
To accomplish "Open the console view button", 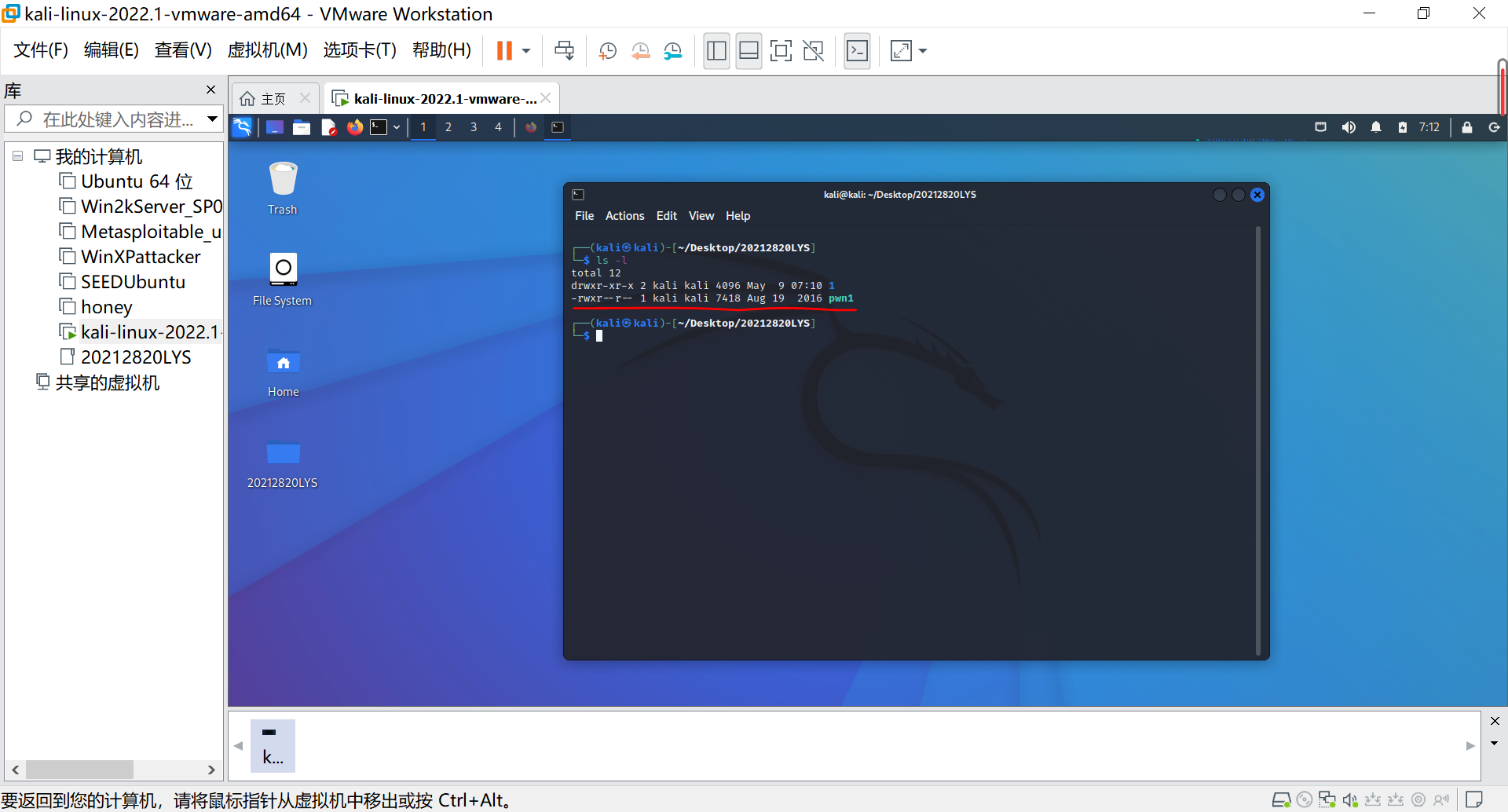I will 858,51.
